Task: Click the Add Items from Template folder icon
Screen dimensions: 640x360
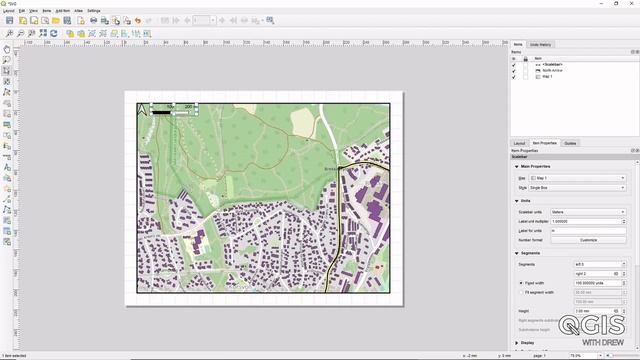Action: point(56,20)
